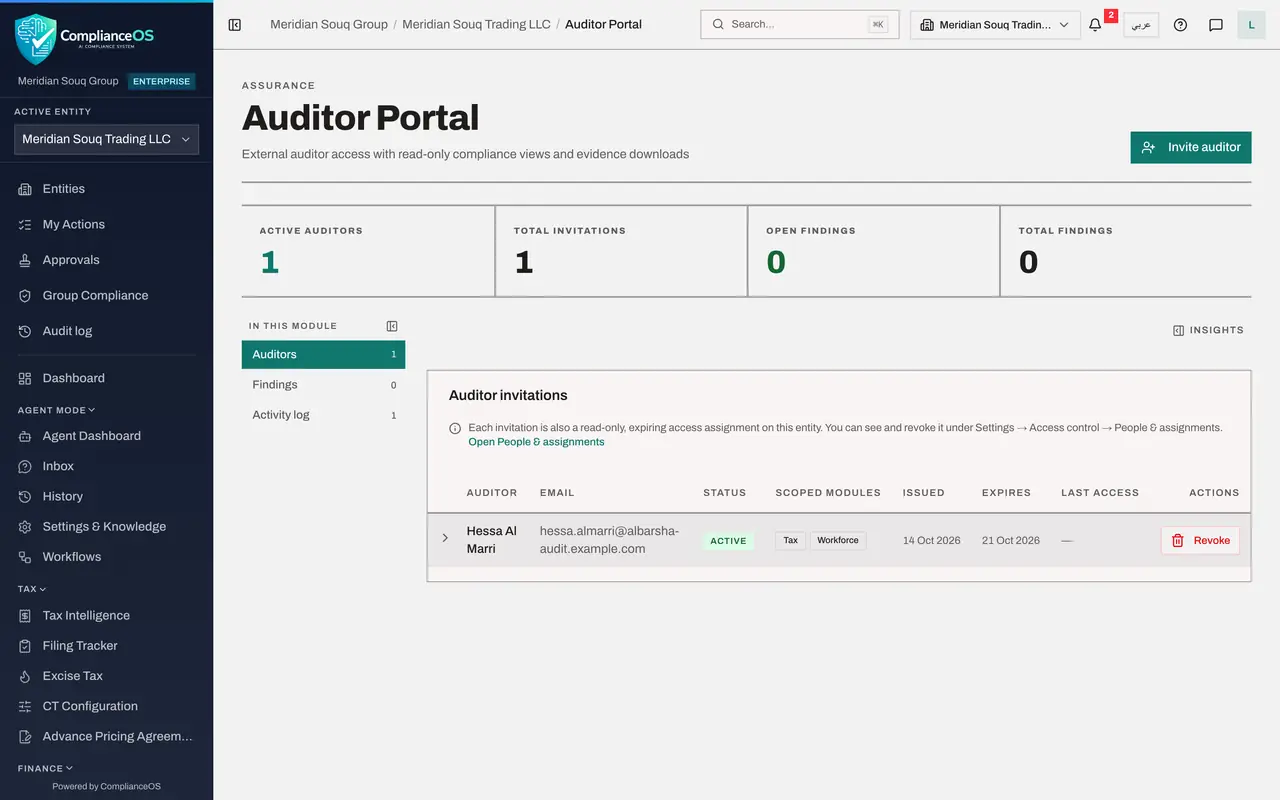Click the Invite auditor button
Image resolution: width=1280 pixels, height=800 pixels.
[x=1191, y=147]
